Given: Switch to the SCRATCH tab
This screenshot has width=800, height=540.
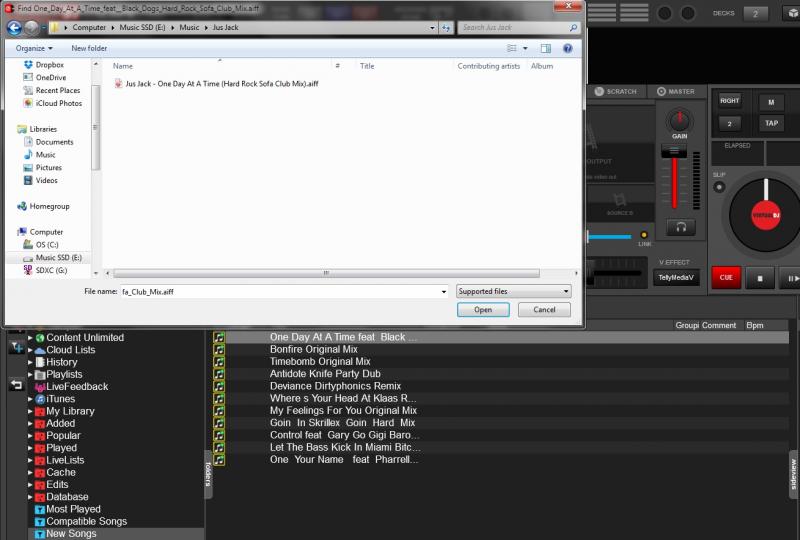Looking at the screenshot, I should pos(615,91).
